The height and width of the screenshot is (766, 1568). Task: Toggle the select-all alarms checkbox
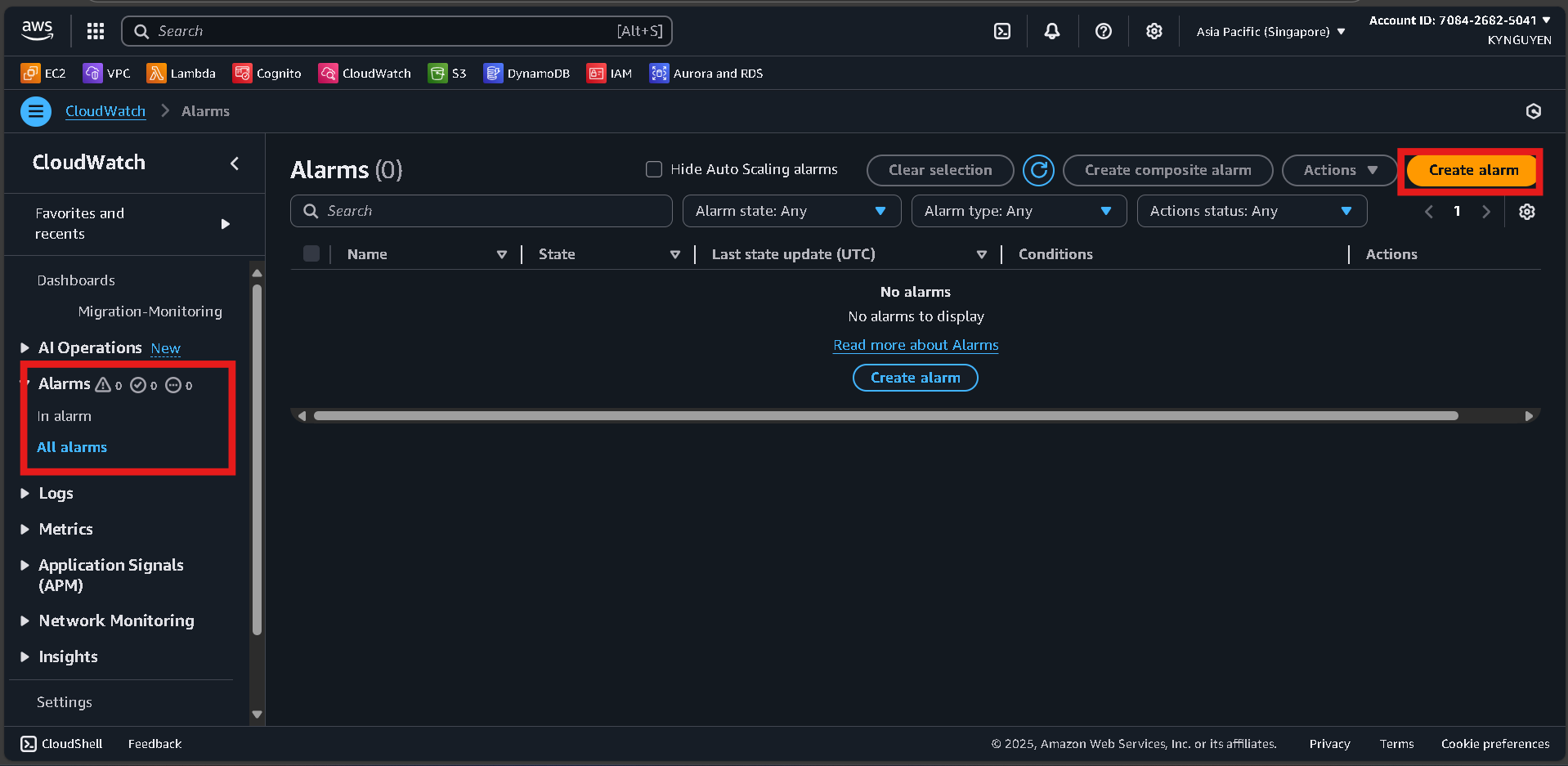[x=311, y=253]
